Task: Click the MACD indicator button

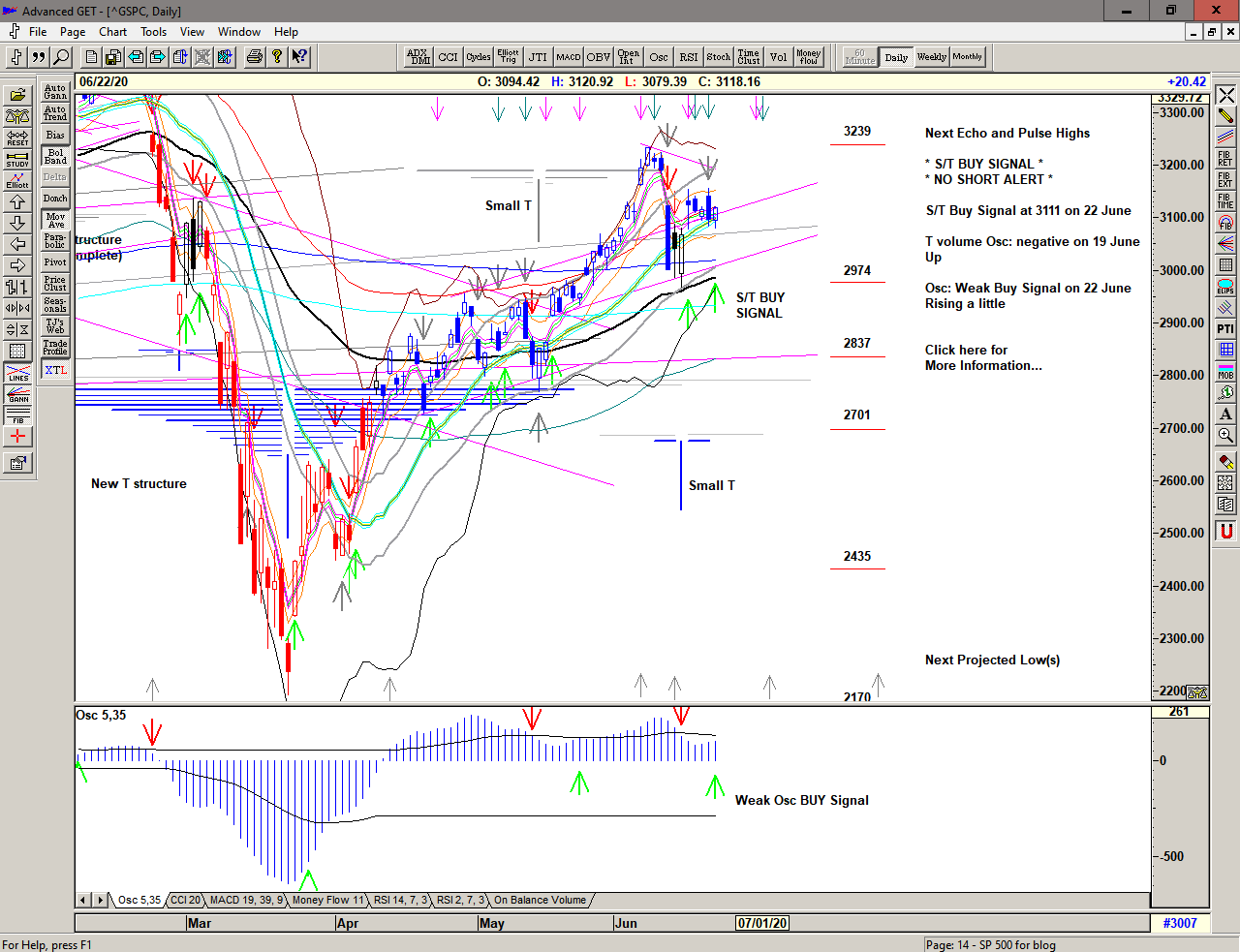Action: (569, 57)
